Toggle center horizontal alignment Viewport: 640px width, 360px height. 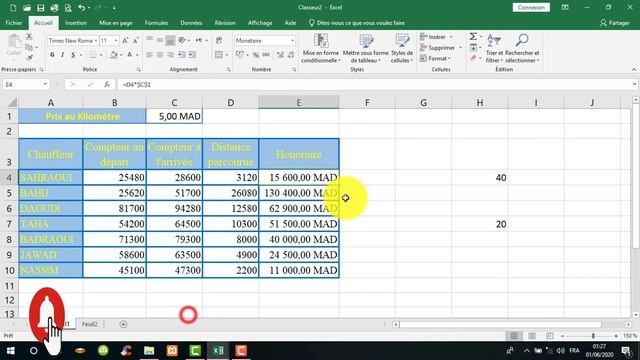[x=160, y=55]
